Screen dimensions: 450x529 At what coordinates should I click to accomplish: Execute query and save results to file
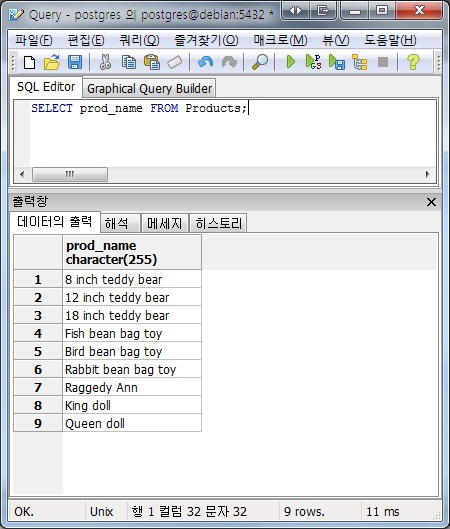click(x=337, y=62)
